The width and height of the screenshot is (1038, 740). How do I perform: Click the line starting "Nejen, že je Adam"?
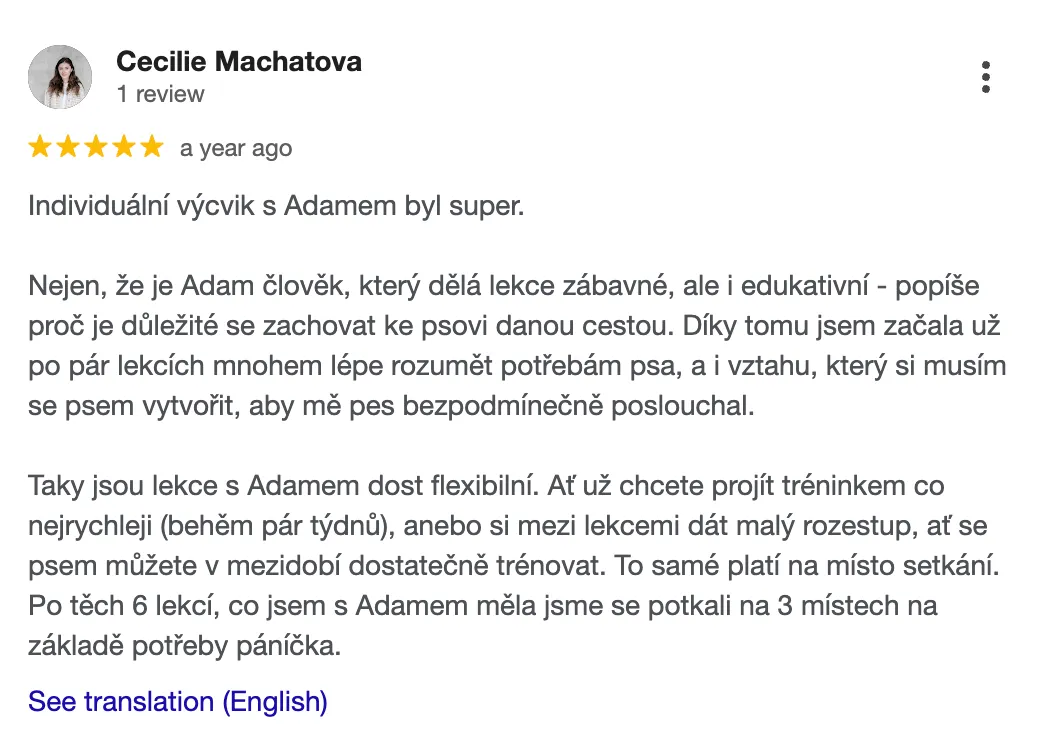click(503, 287)
